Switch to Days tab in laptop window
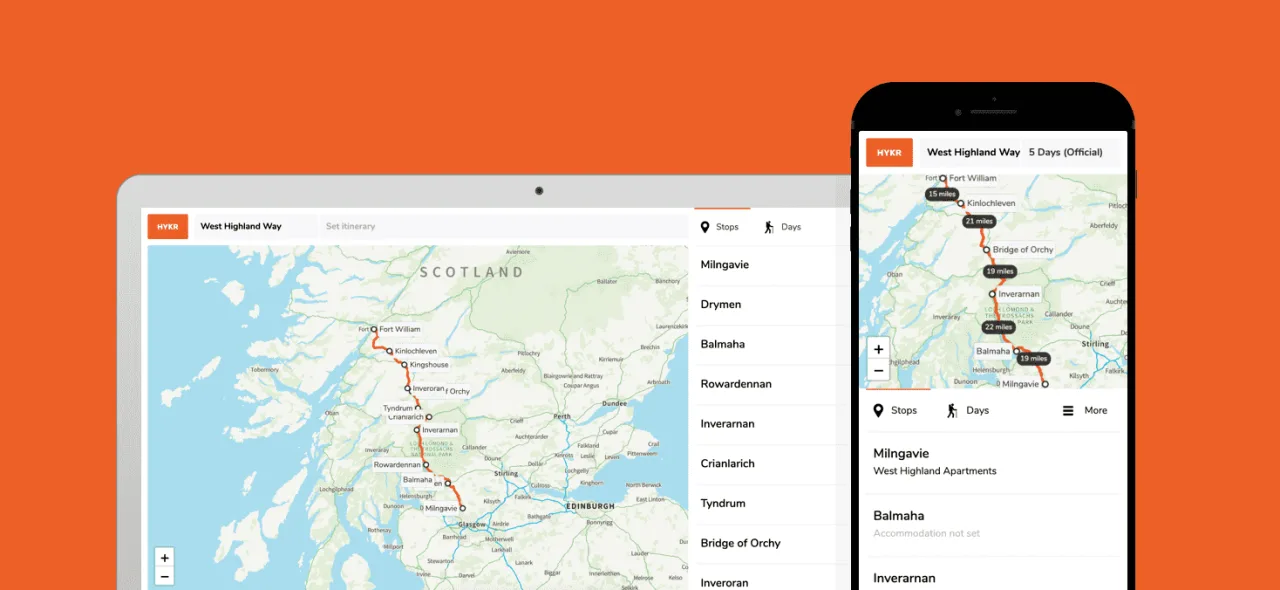The width and height of the screenshot is (1280, 590). click(x=782, y=227)
